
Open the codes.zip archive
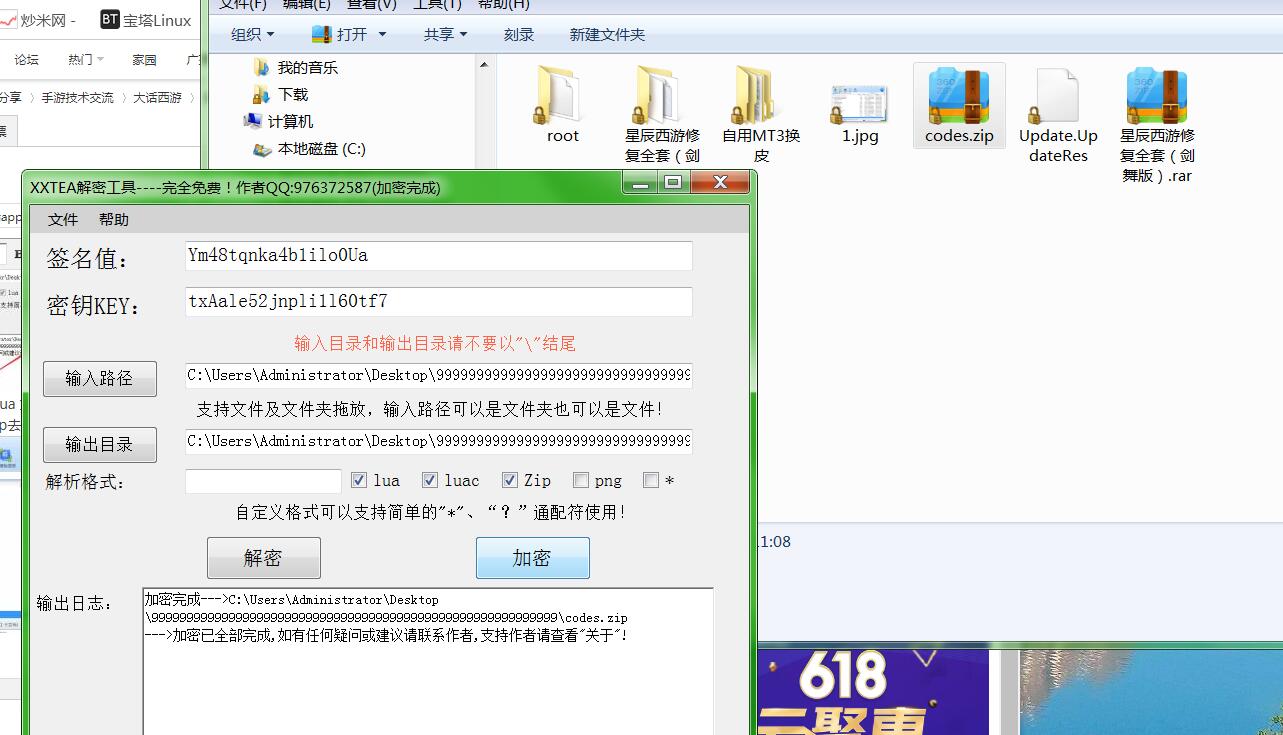958,105
